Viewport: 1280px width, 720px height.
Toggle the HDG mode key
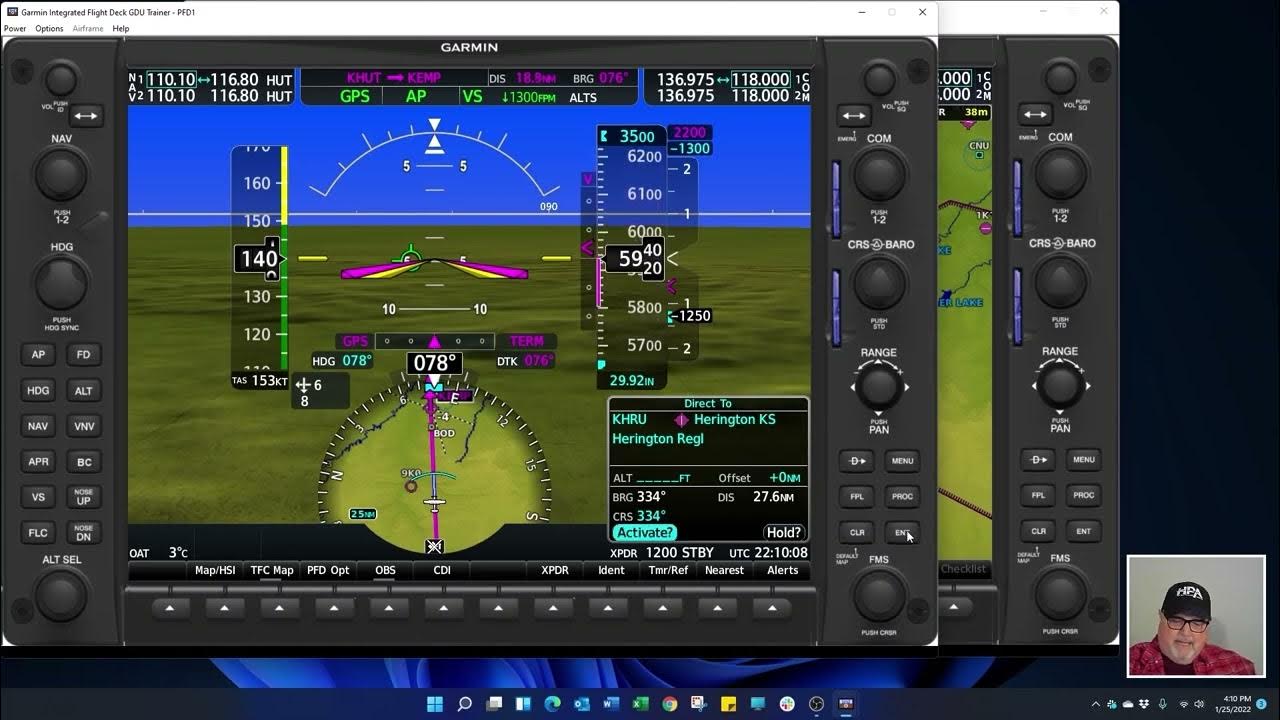click(38, 391)
